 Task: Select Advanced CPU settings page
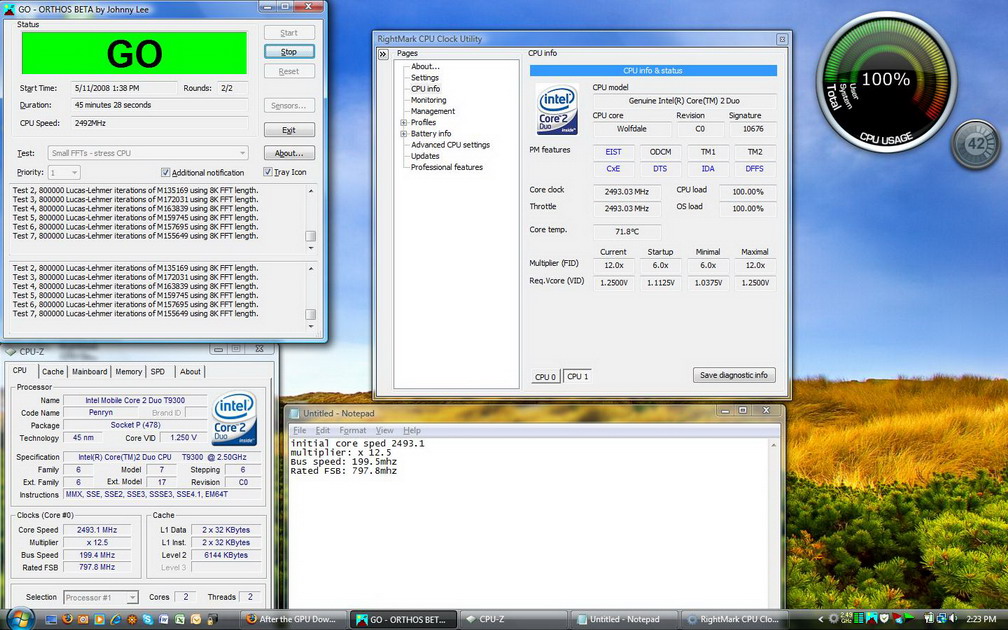tap(450, 145)
